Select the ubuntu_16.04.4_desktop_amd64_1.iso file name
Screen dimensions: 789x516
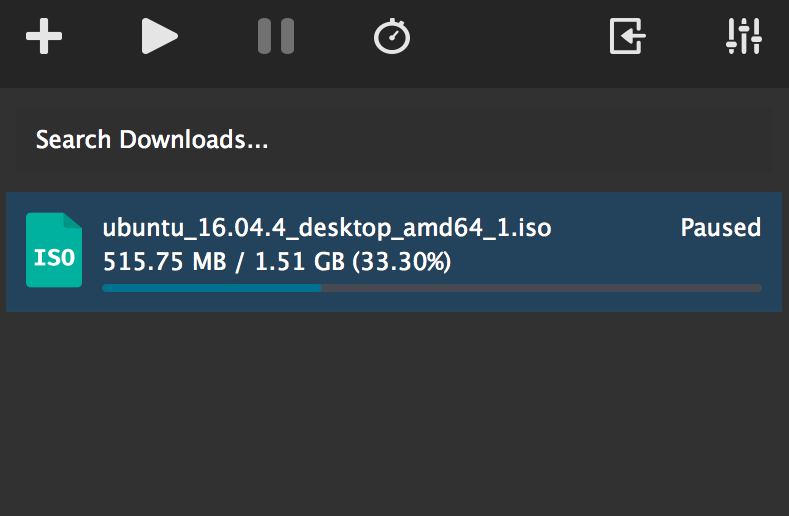327,228
